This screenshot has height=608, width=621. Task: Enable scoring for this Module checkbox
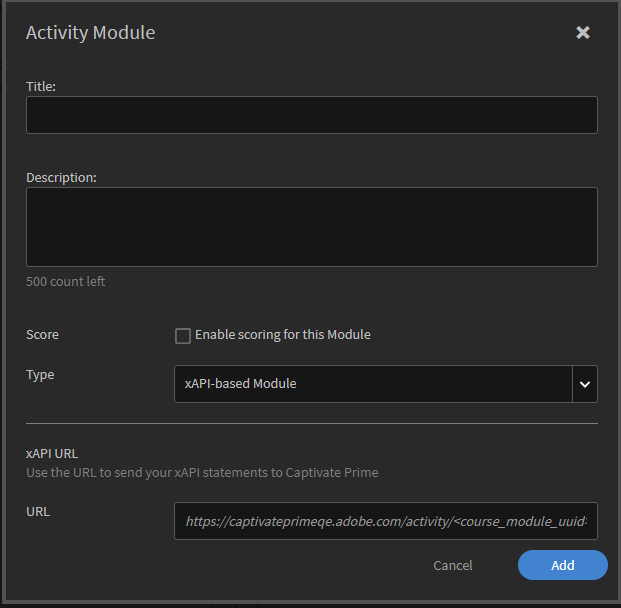183,336
